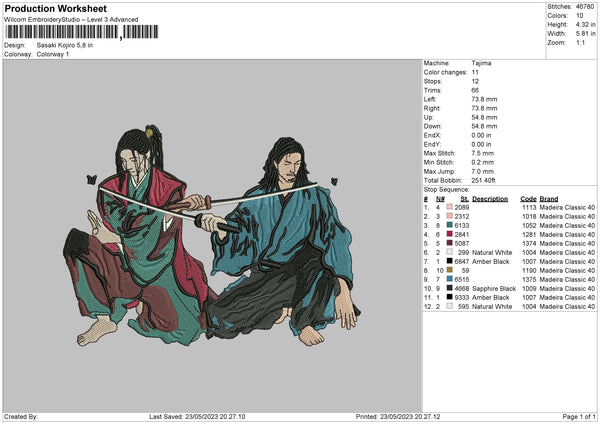Select the Zoom value 1:1
The image size is (600, 424).
[x=580, y=43]
